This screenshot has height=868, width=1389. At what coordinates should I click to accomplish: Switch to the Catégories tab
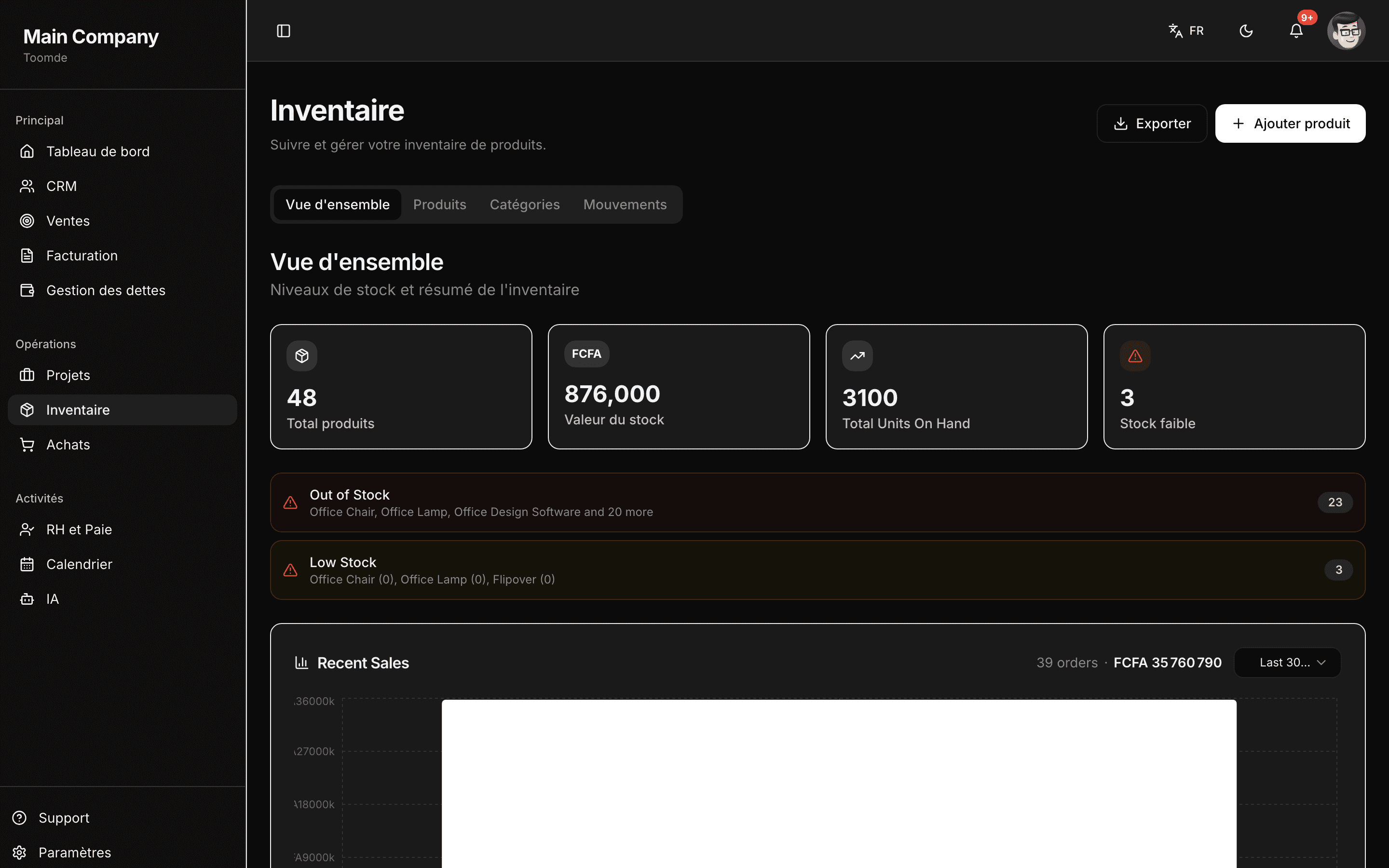(x=525, y=204)
